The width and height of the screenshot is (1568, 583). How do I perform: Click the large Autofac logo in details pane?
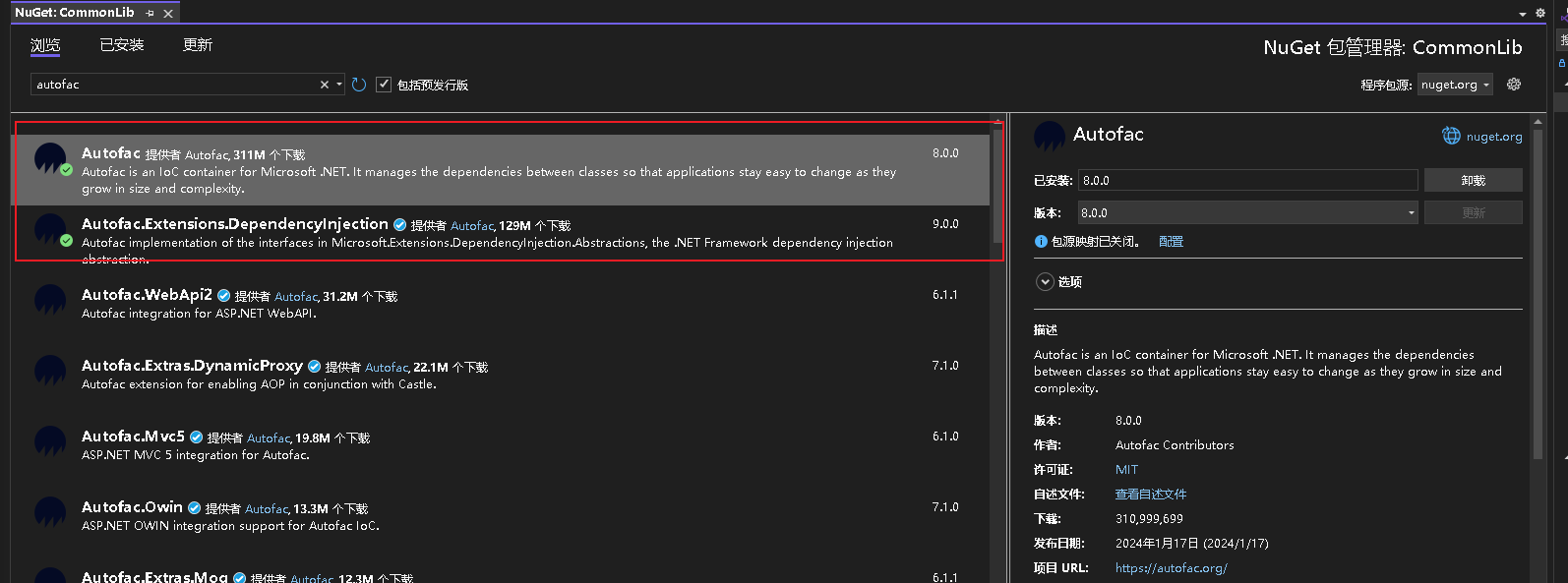pos(1050,137)
